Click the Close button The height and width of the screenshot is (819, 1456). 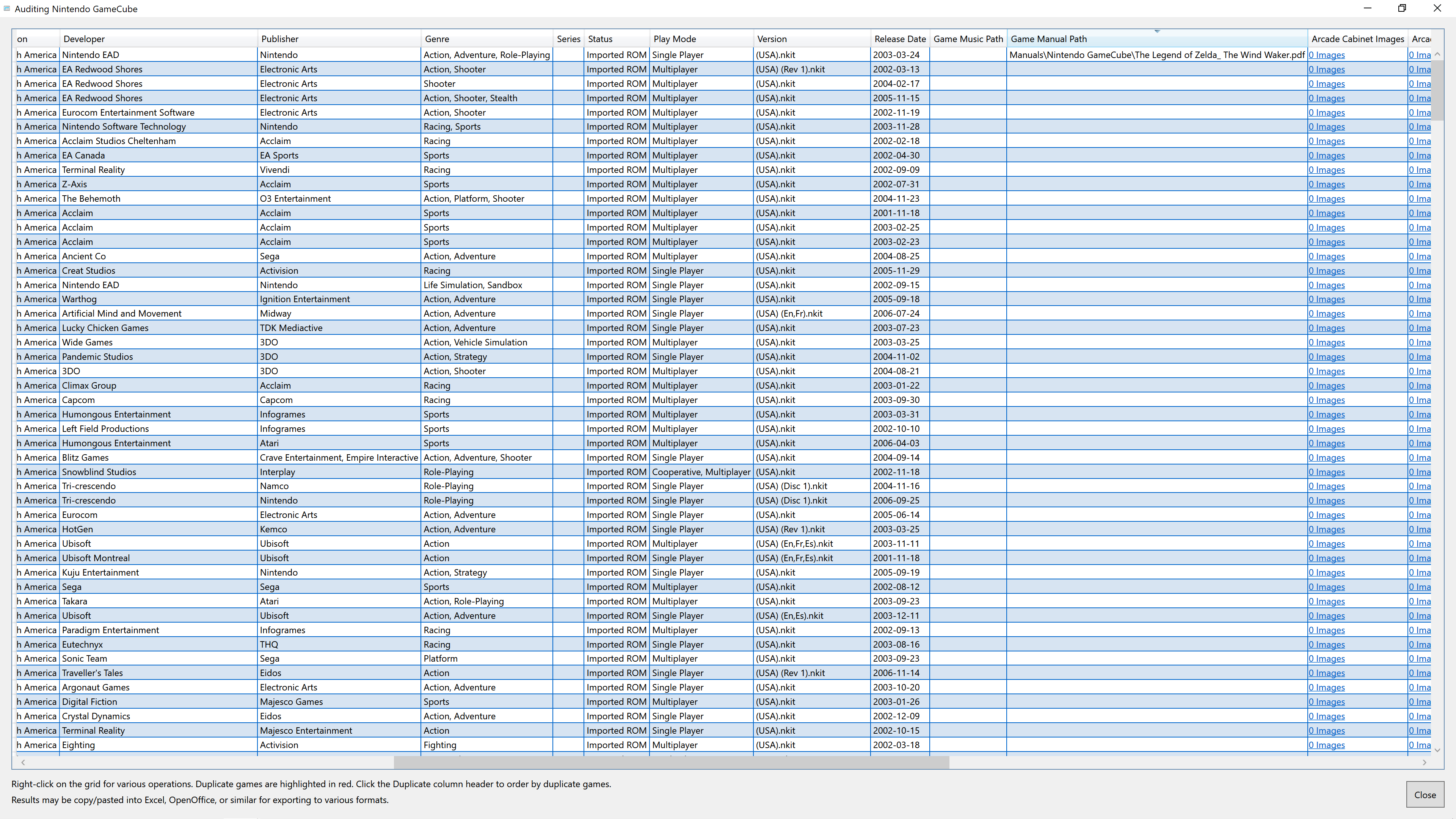click(1425, 795)
